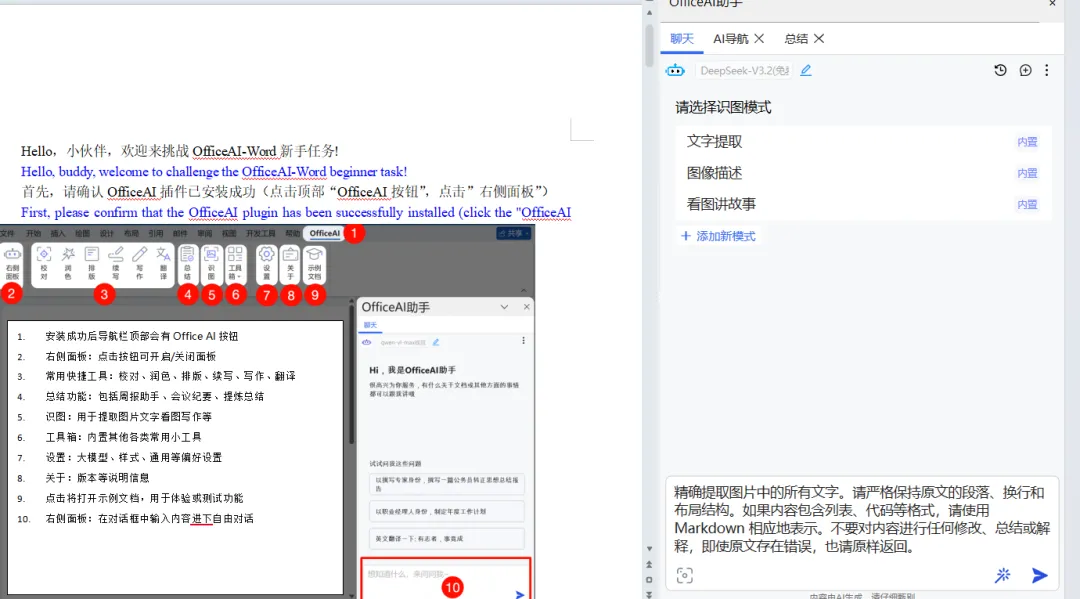Click the select browse object square button

[x=649, y=580]
